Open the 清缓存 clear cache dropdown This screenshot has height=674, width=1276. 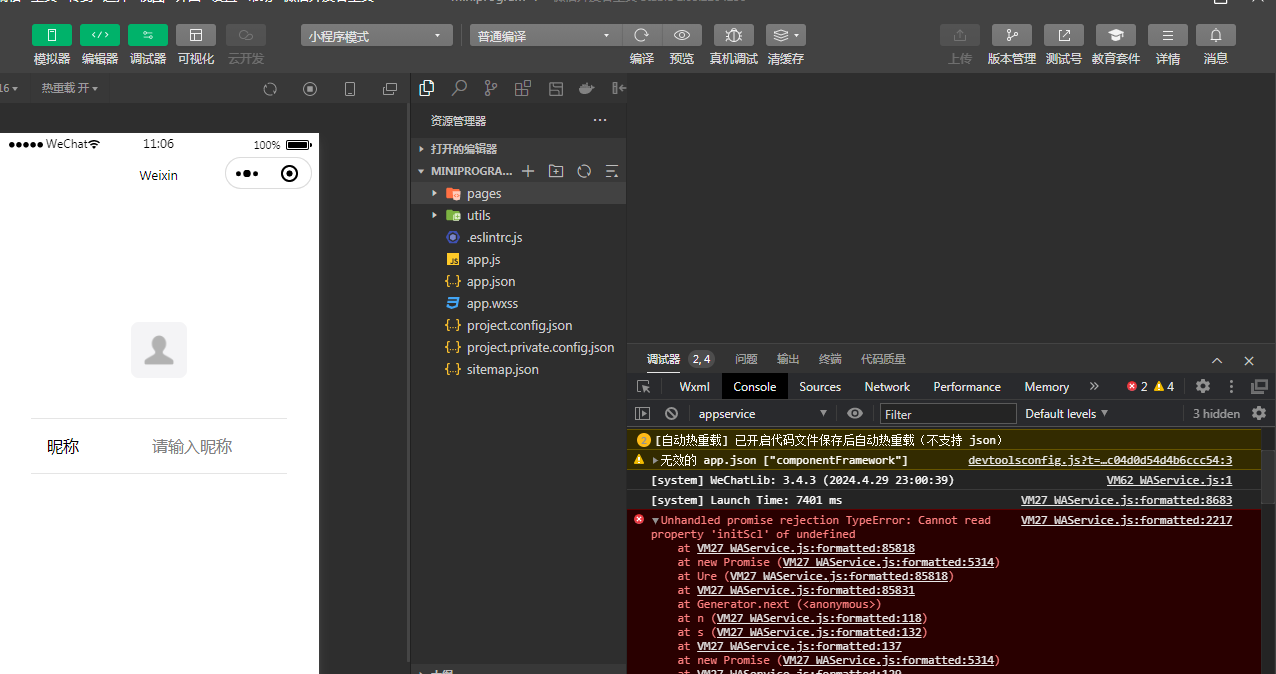coord(786,36)
